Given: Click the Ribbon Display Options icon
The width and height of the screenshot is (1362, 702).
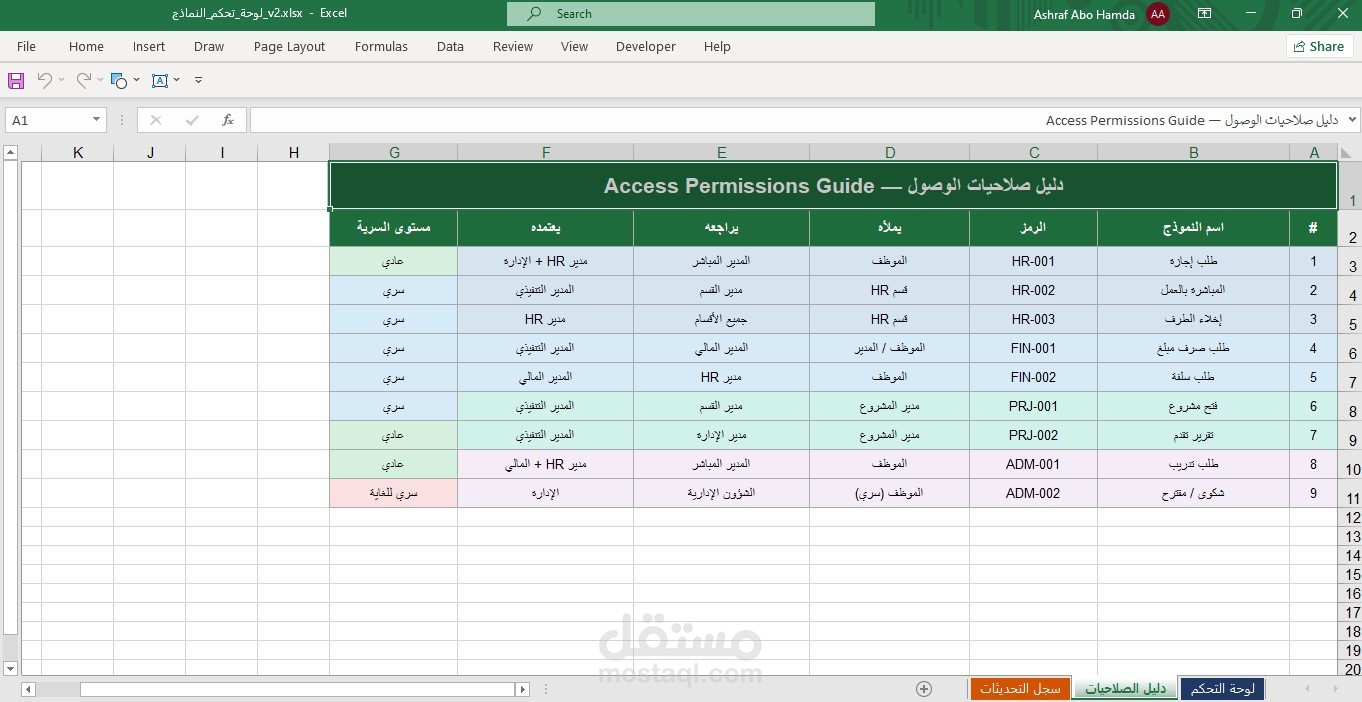Looking at the screenshot, I should click(x=1205, y=14).
